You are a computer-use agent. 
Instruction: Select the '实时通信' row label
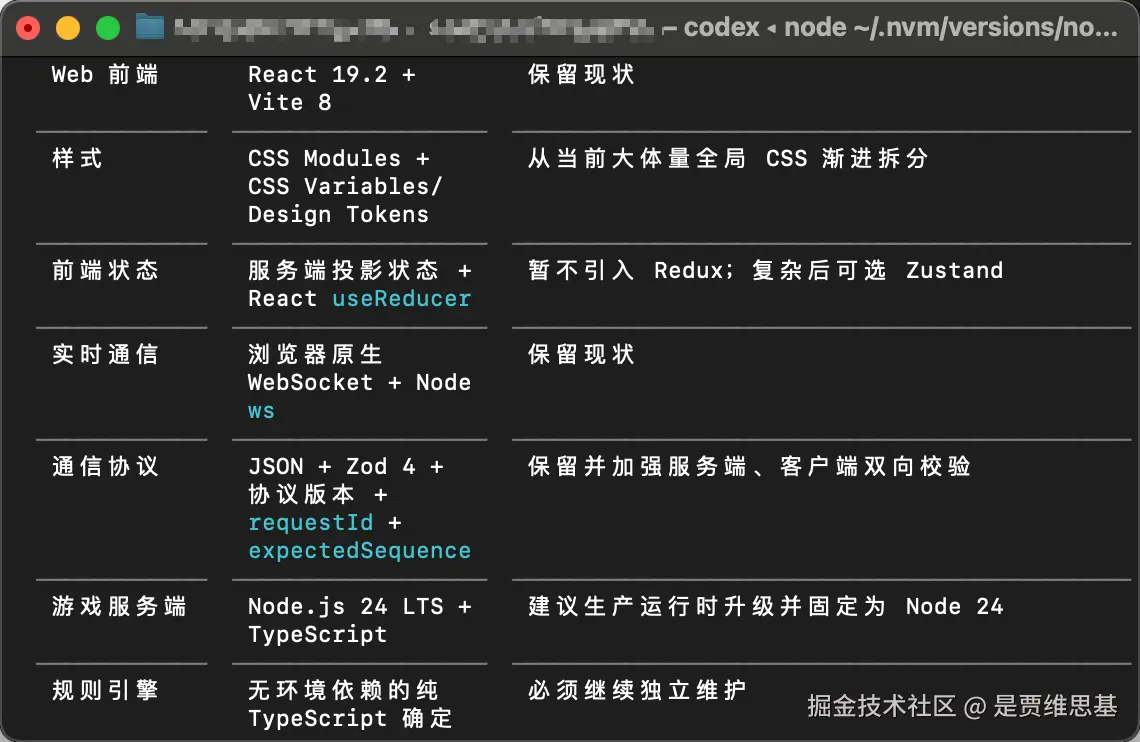coord(105,355)
